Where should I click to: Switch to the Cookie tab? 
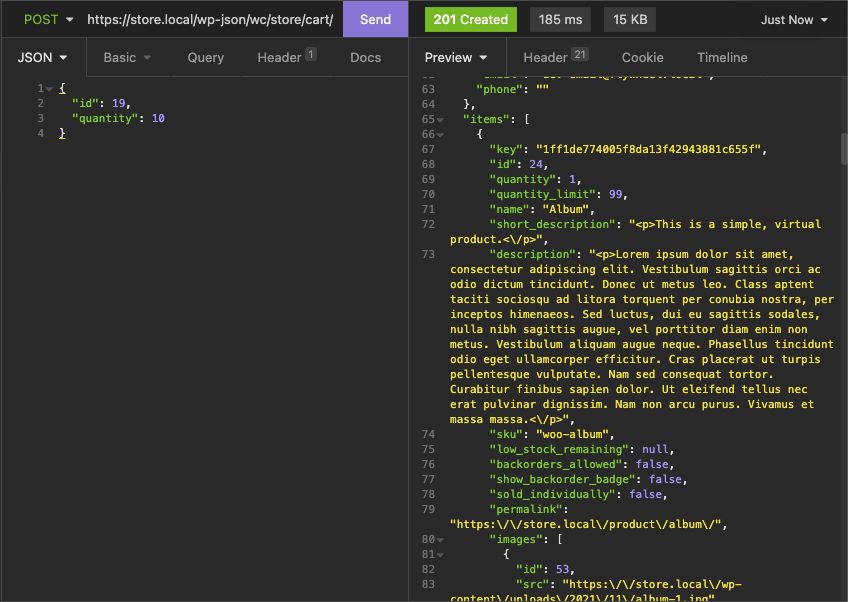point(642,57)
